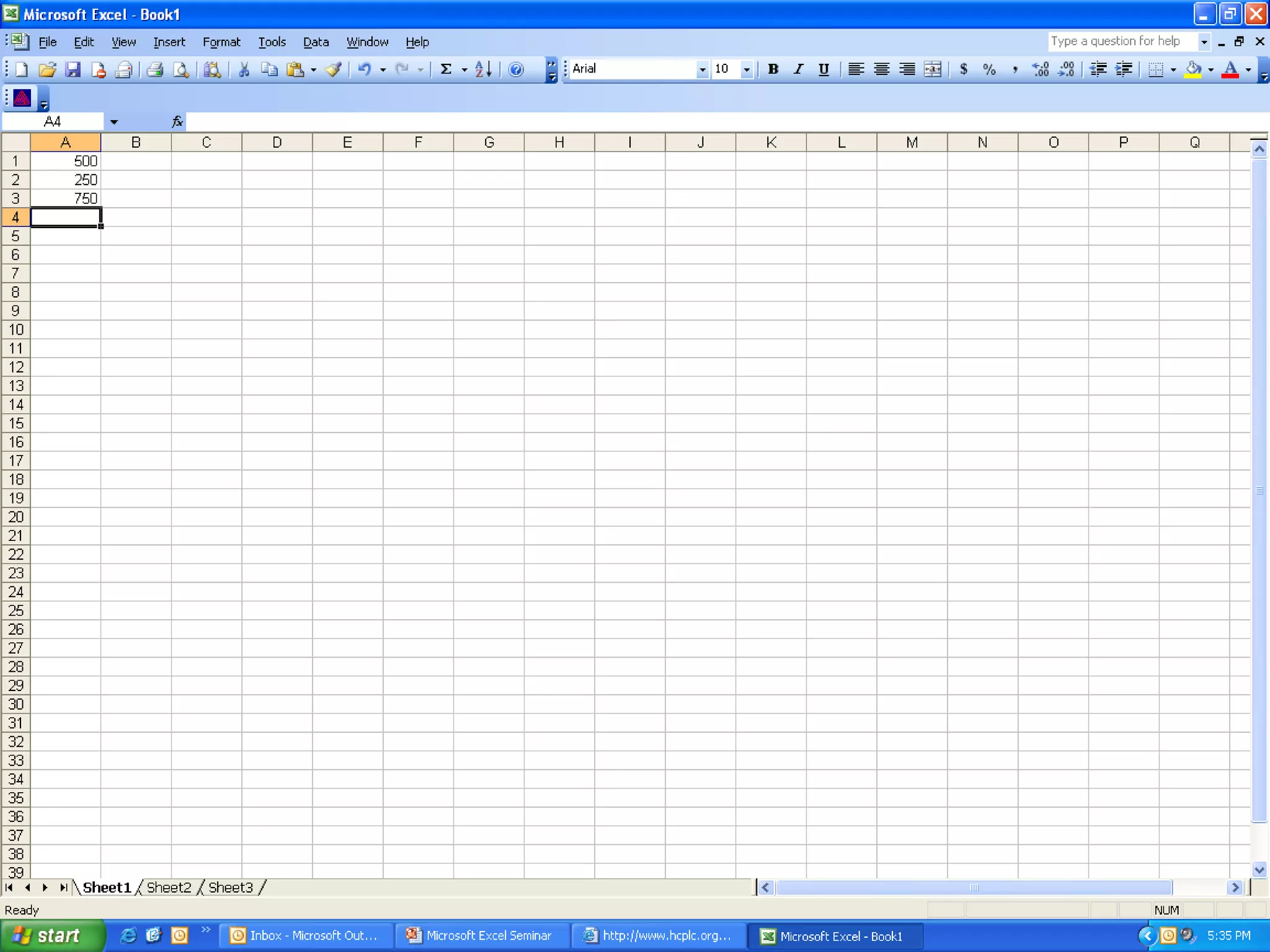Image resolution: width=1270 pixels, height=952 pixels.
Task: Toggle underline formatting
Action: pos(824,69)
